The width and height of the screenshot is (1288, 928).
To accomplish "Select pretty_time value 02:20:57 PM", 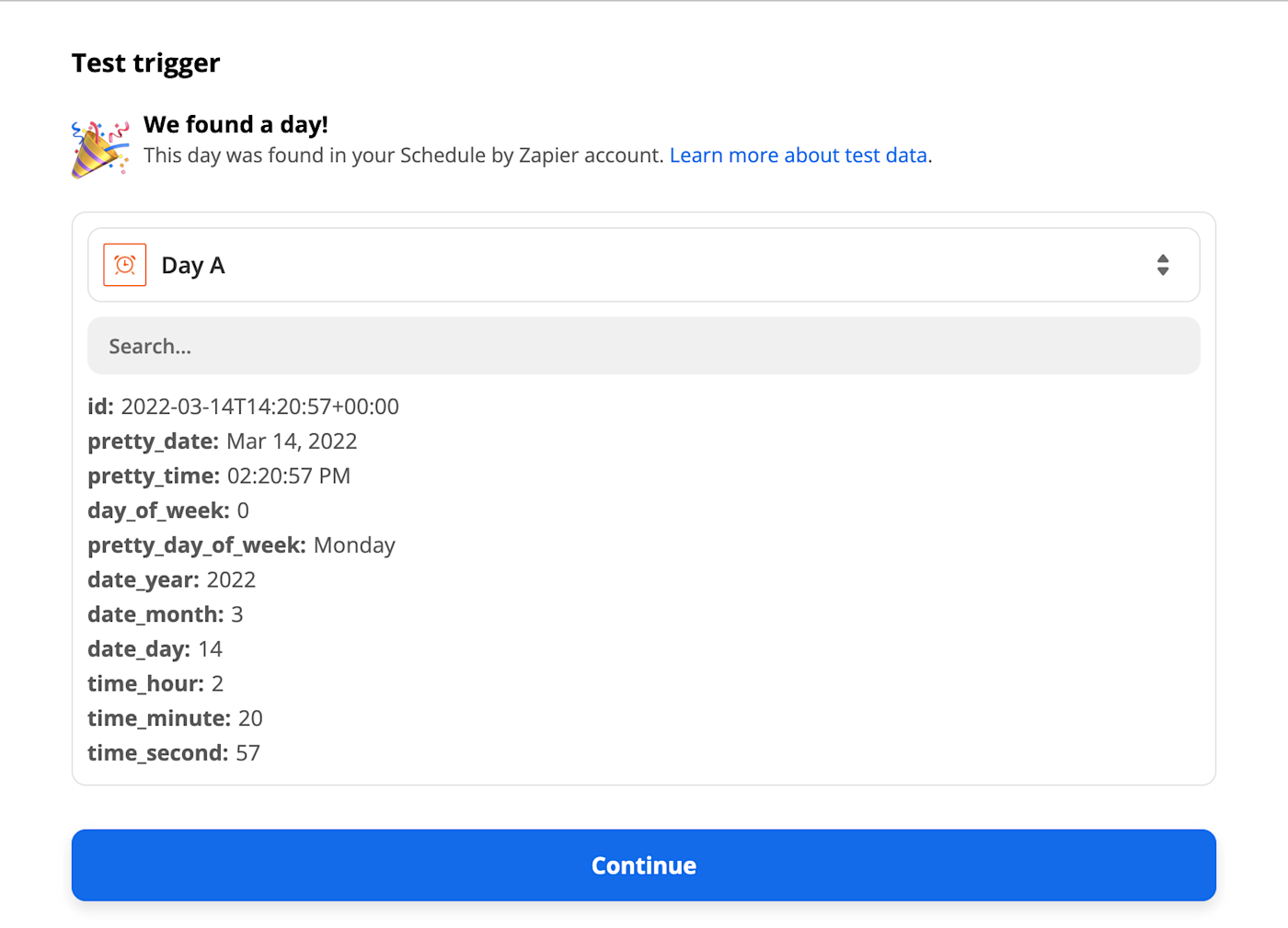I will coord(289,476).
